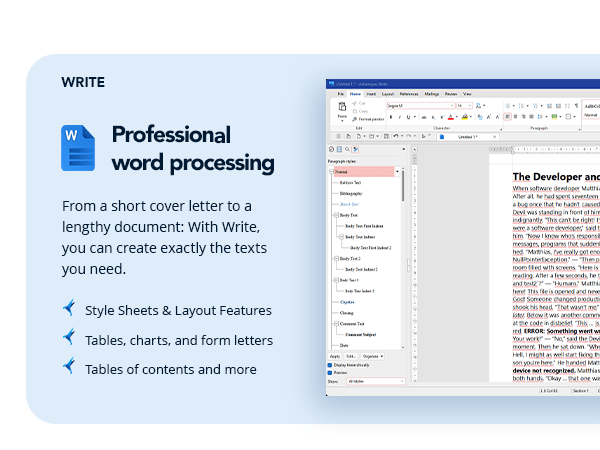The height and width of the screenshot is (450, 600).
Task: Collapse the Normal style tree node
Action: coord(331,172)
